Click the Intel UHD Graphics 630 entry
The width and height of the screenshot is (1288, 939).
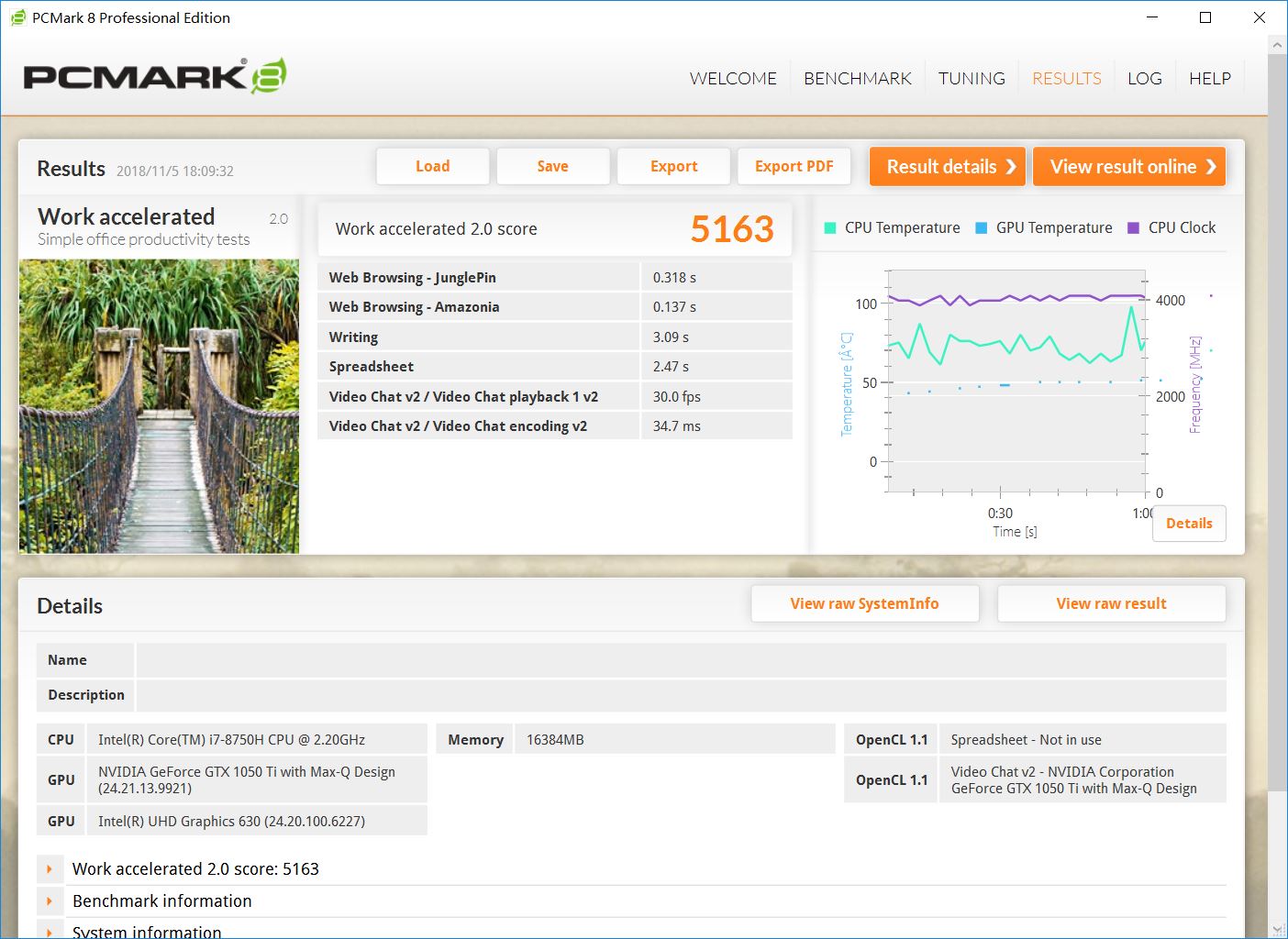pyautogui.click(x=257, y=821)
